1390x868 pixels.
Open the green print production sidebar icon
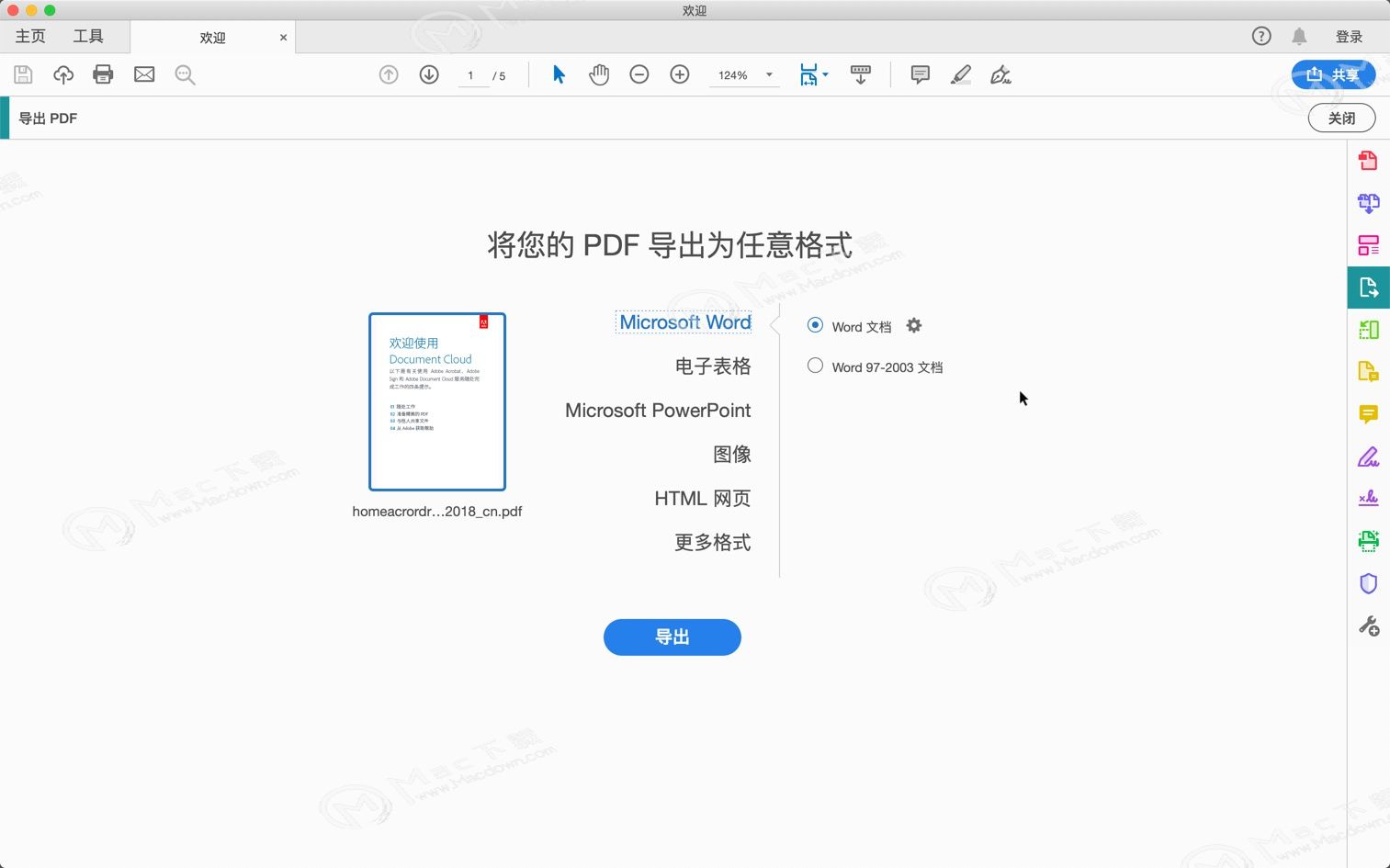1368,541
